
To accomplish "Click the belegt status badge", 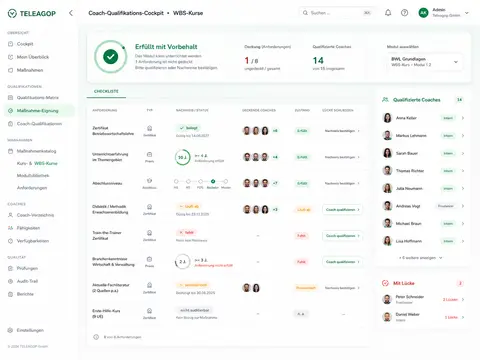I will (x=188, y=128).
